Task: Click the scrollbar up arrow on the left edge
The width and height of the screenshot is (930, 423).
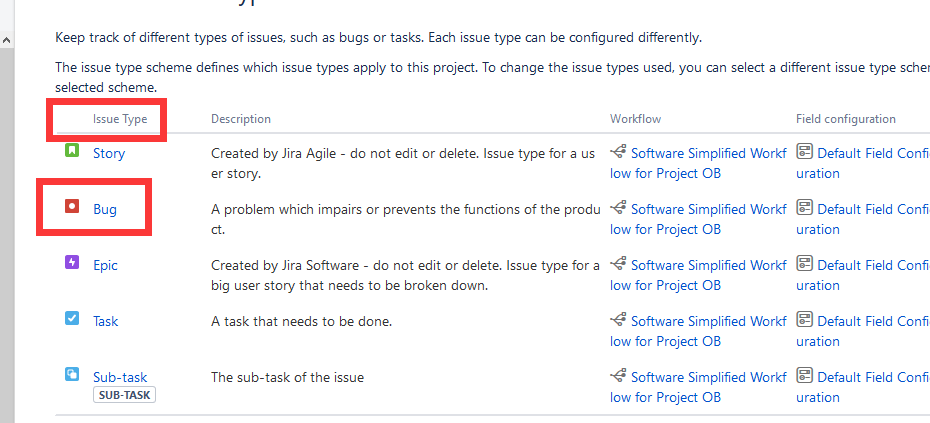Action: point(6,40)
